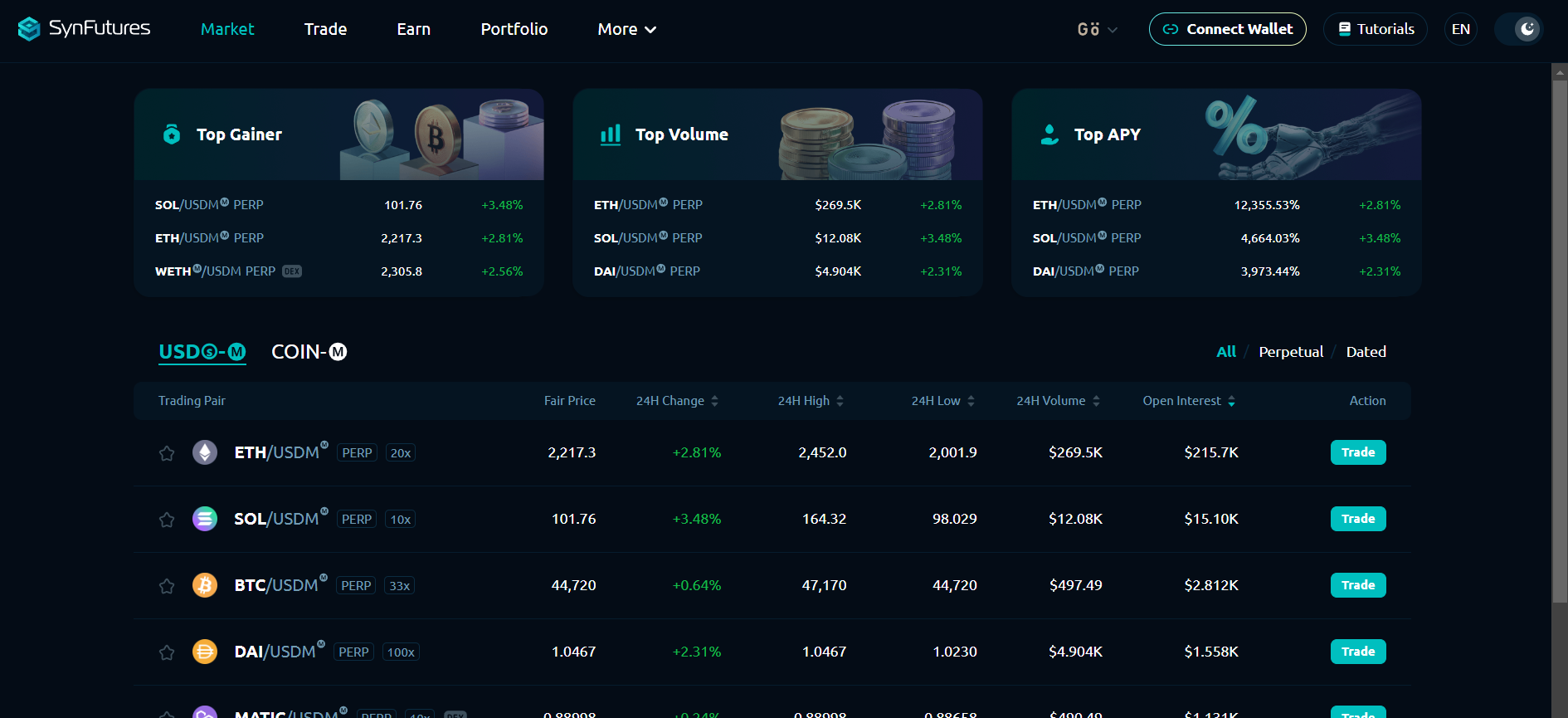Click the Bitcoin coin icon in BTC/USDM row
Screen dimensions: 1568x718
(x=205, y=585)
